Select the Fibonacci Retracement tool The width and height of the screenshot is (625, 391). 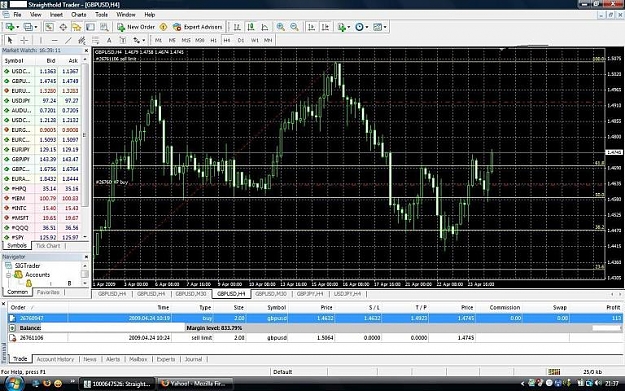tap(95, 40)
